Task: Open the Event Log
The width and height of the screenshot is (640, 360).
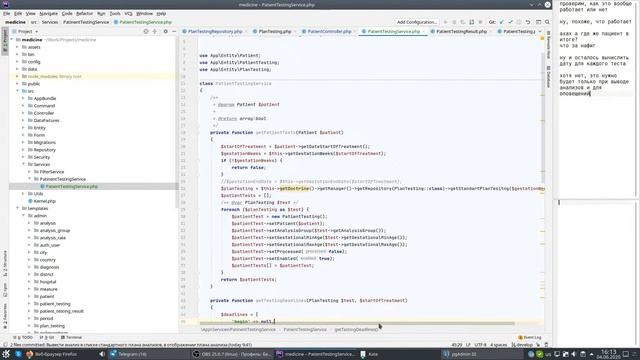Action: click(x=530, y=338)
